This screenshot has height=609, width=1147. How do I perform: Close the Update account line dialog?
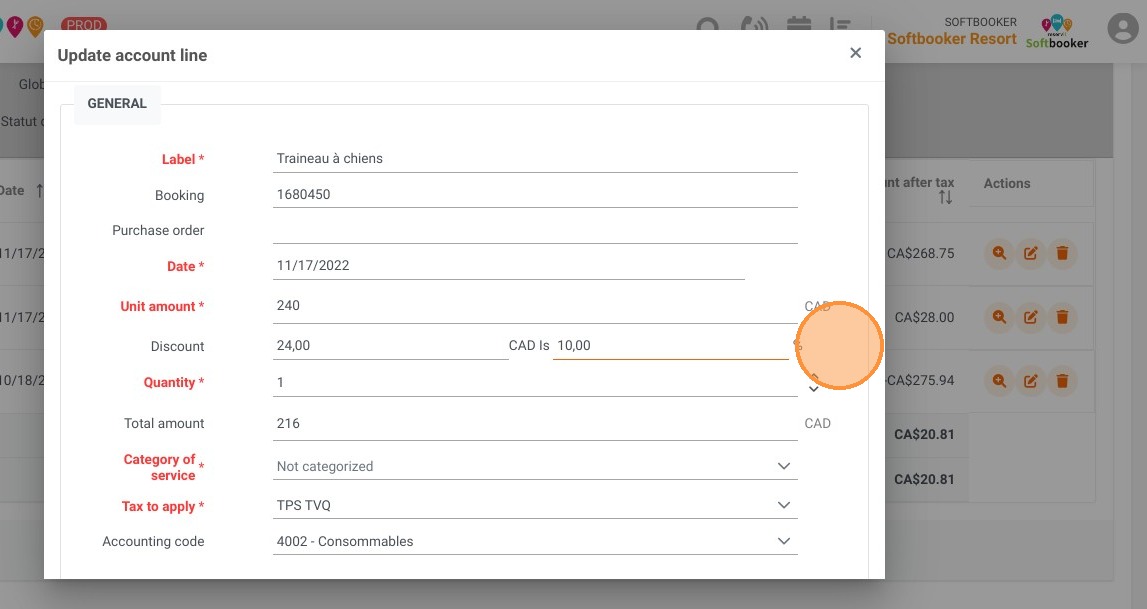click(x=855, y=53)
